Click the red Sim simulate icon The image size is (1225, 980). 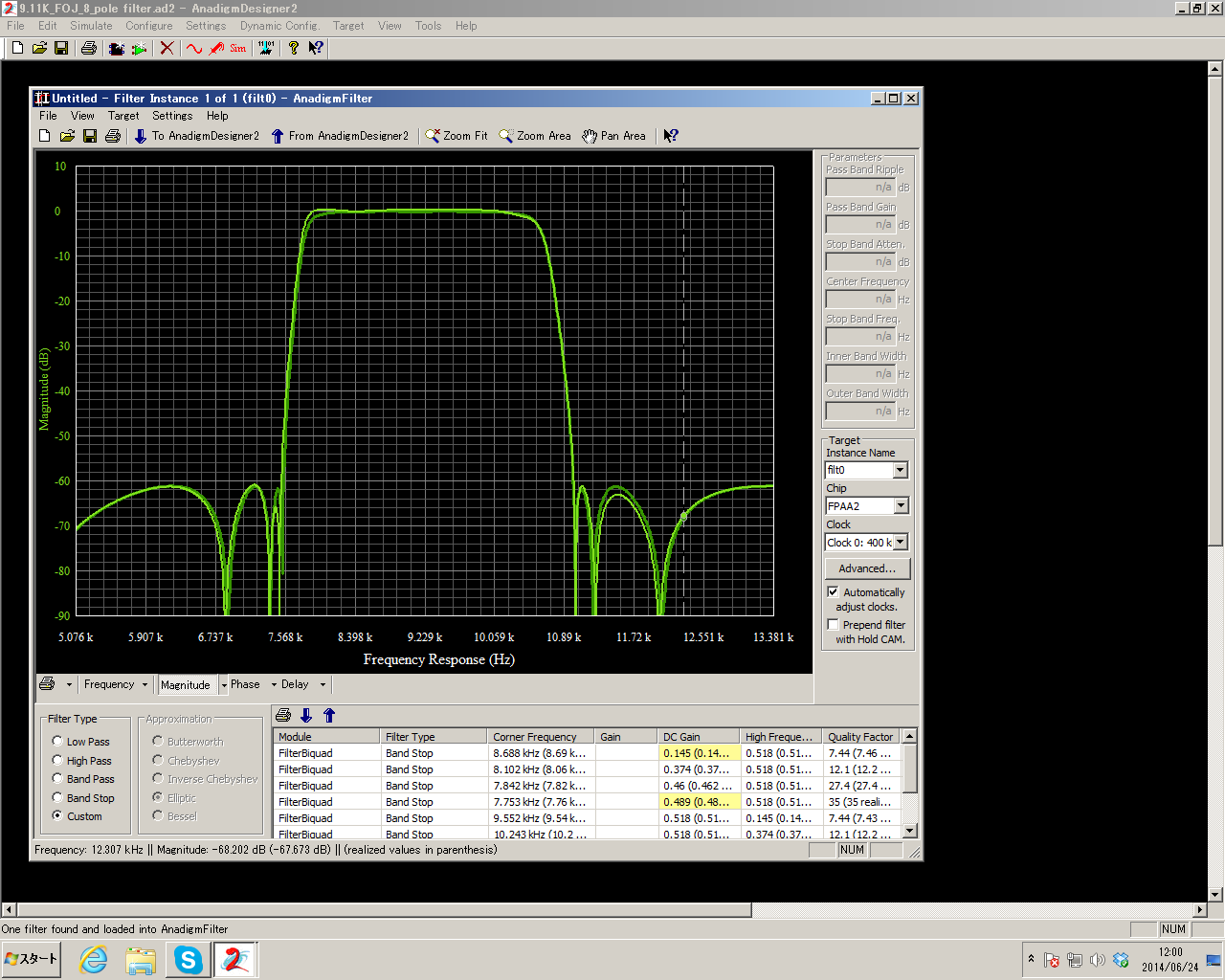[237, 48]
